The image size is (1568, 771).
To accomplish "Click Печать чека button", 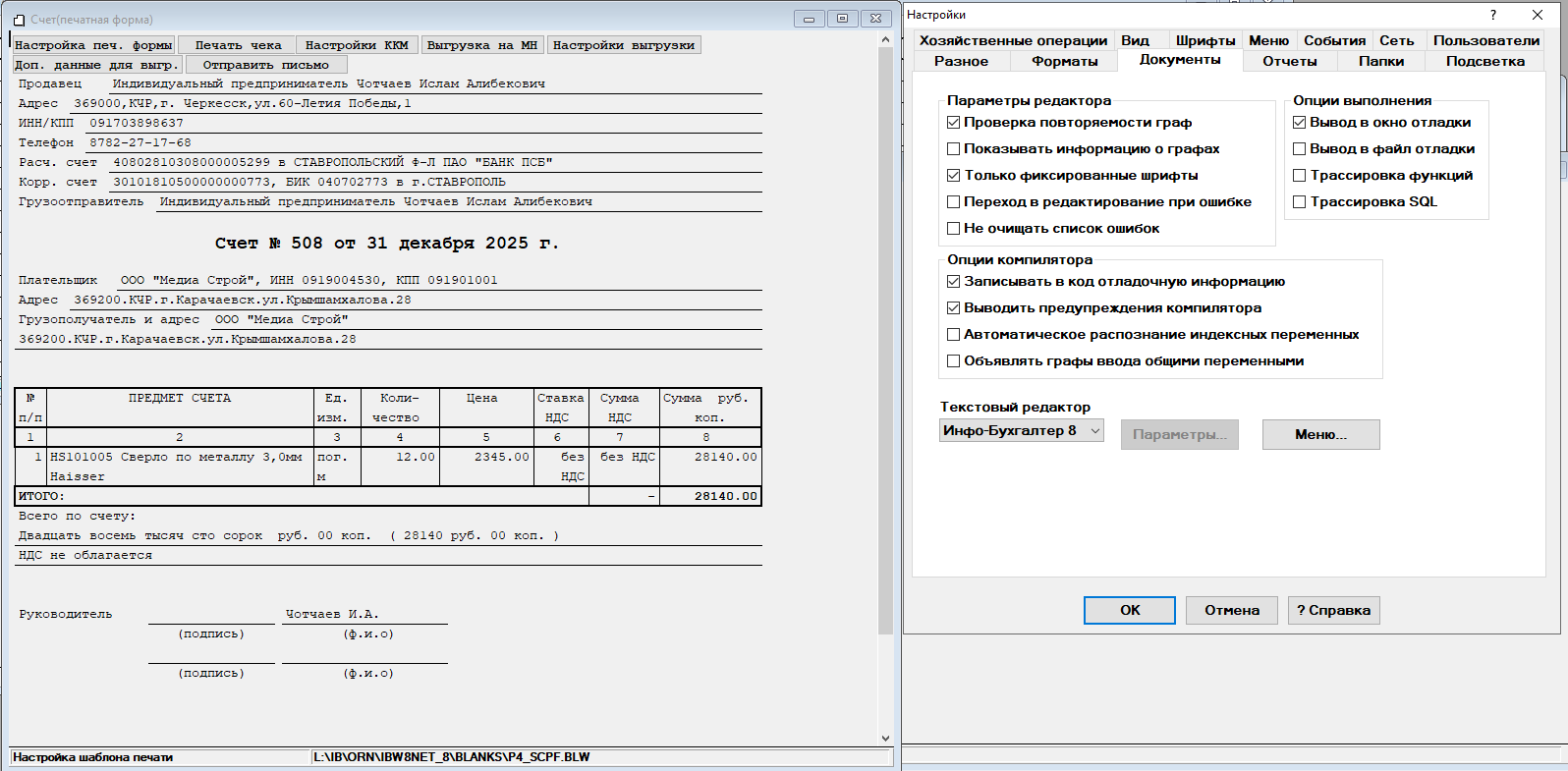I will (238, 45).
